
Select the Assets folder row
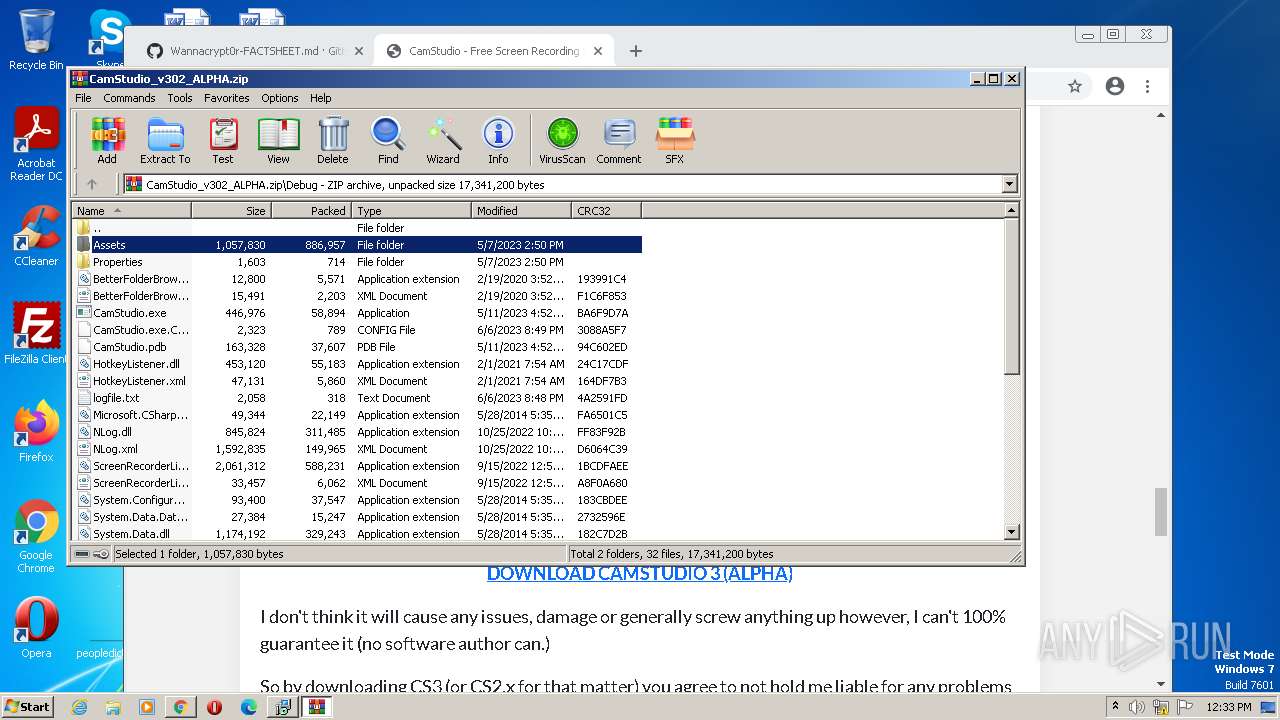(x=358, y=245)
